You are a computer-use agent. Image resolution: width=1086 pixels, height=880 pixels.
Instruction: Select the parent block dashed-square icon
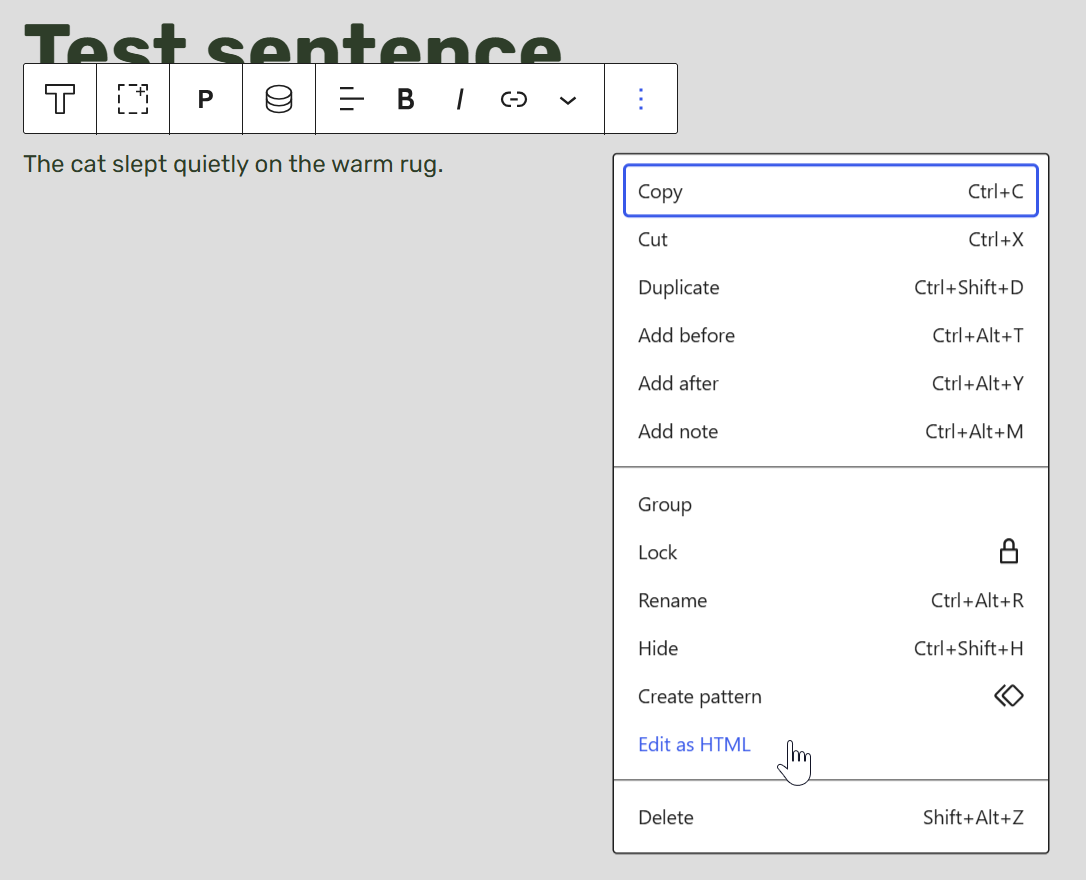(133, 99)
